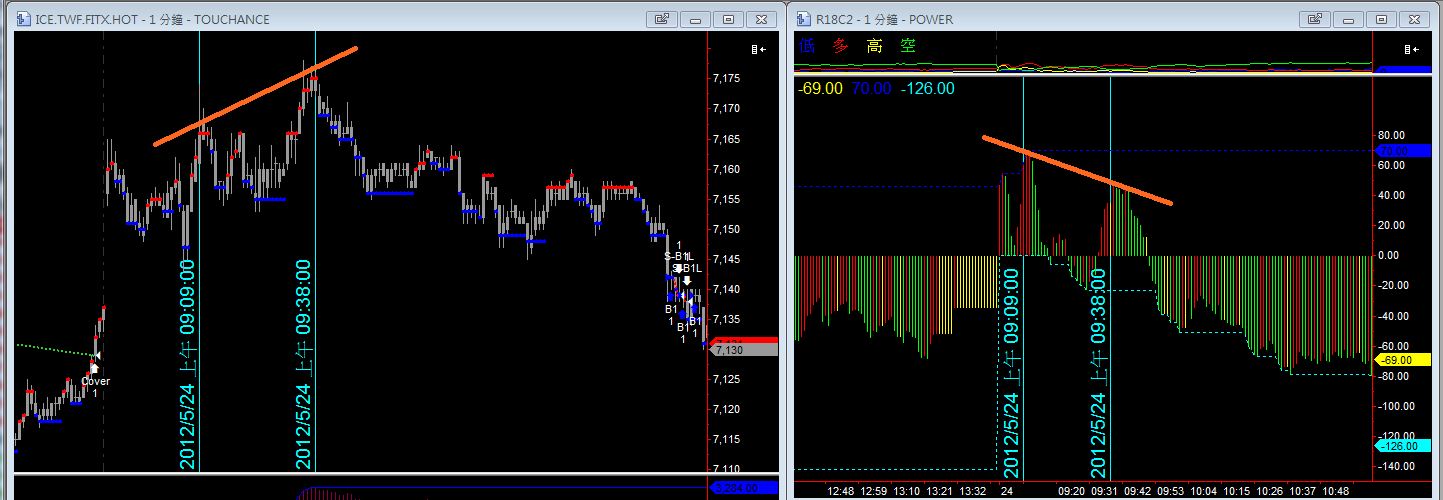Click the 80.00 label on POWER axis
The height and width of the screenshot is (500, 1443).
pos(1392,135)
